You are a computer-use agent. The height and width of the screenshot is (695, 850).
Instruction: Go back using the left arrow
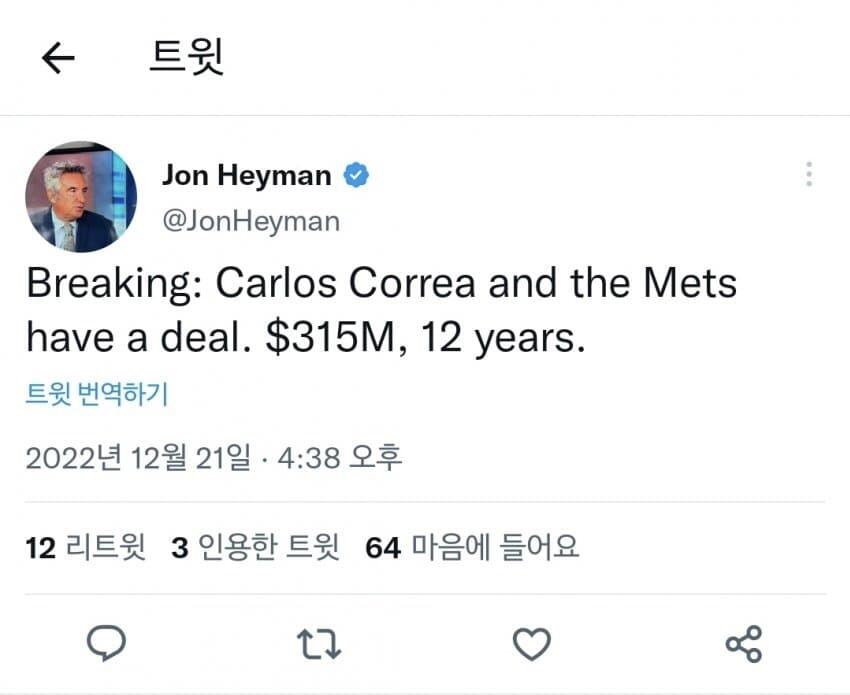tap(58, 59)
